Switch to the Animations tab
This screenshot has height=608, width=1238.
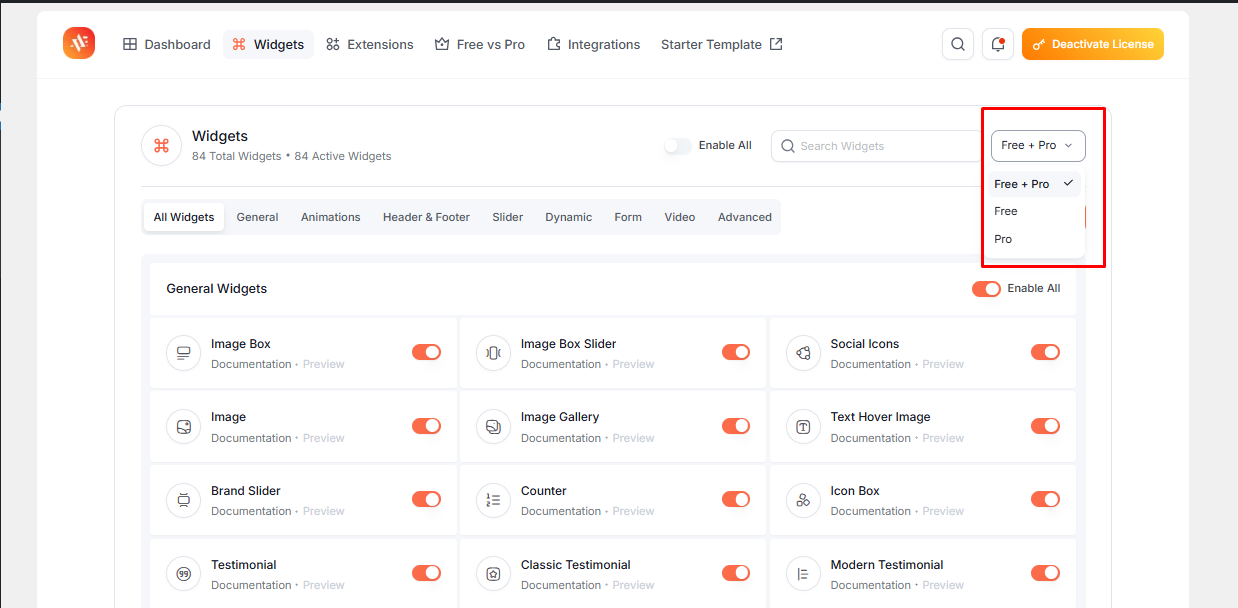pyautogui.click(x=330, y=217)
